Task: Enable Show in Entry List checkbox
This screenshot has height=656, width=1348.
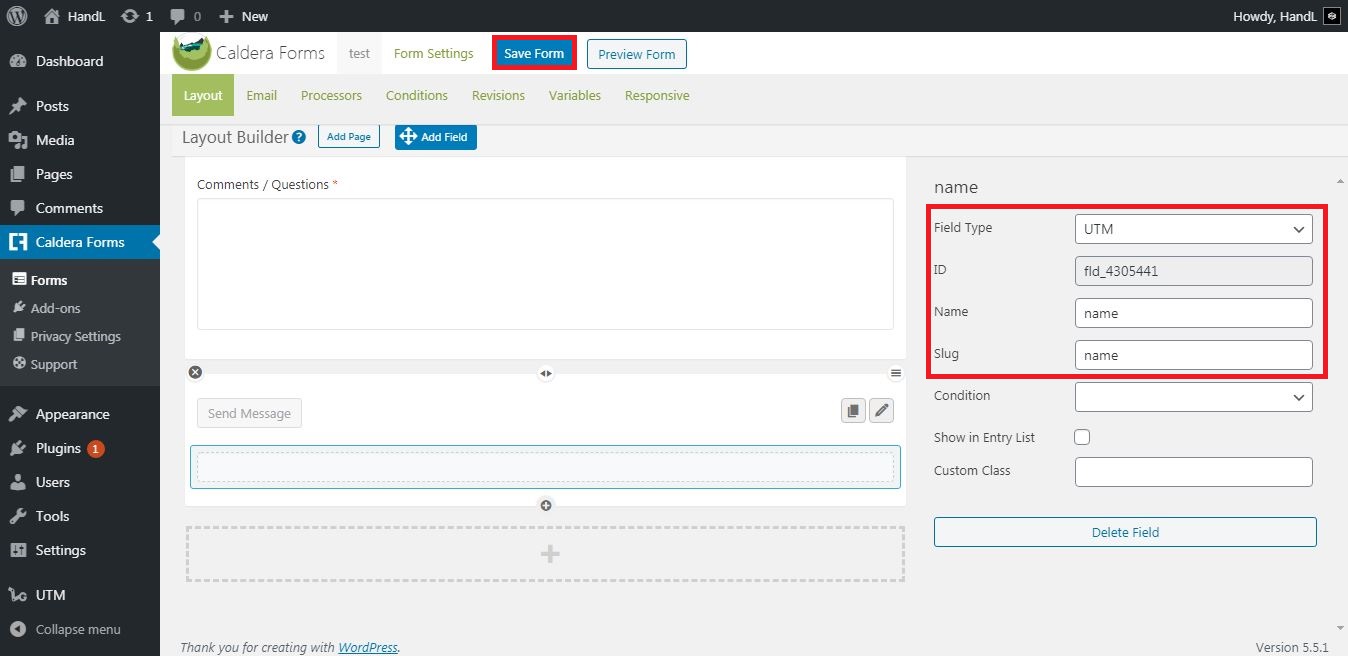Action: point(1082,437)
